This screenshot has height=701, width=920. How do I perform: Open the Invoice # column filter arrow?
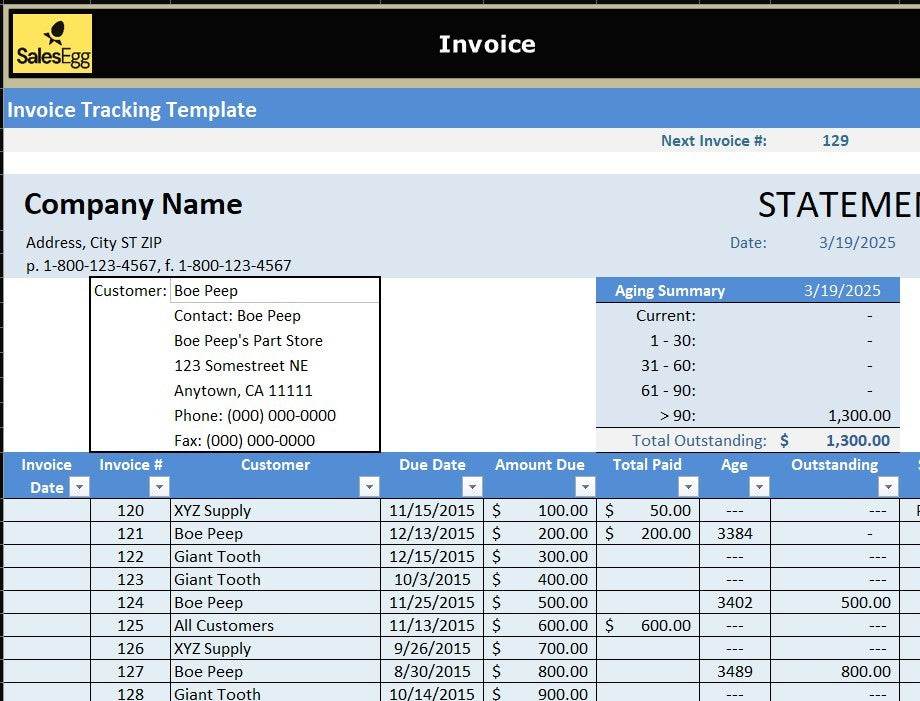159,487
